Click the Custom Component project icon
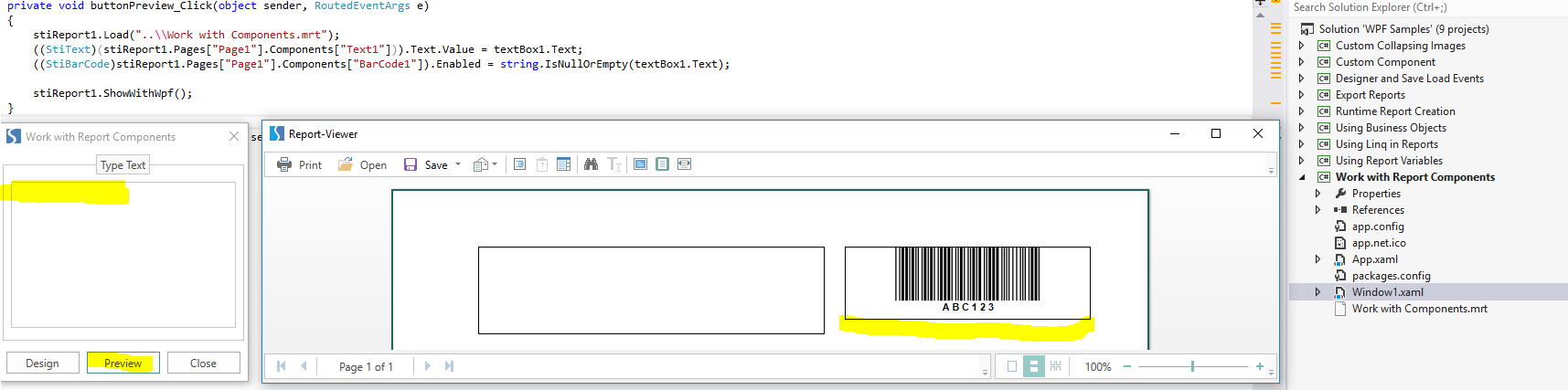Image resolution: width=1568 pixels, height=390 pixels. (x=1323, y=62)
